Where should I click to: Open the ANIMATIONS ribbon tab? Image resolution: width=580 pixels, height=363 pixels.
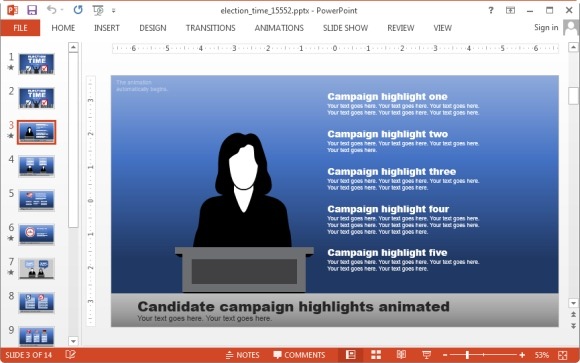(279, 28)
